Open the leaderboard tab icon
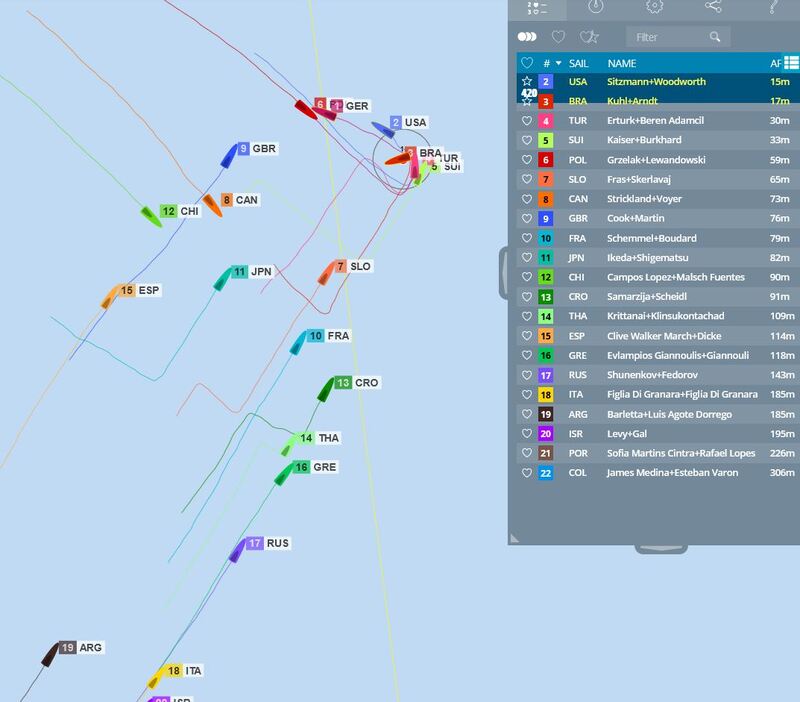The image size is (800, 702). 537,6
